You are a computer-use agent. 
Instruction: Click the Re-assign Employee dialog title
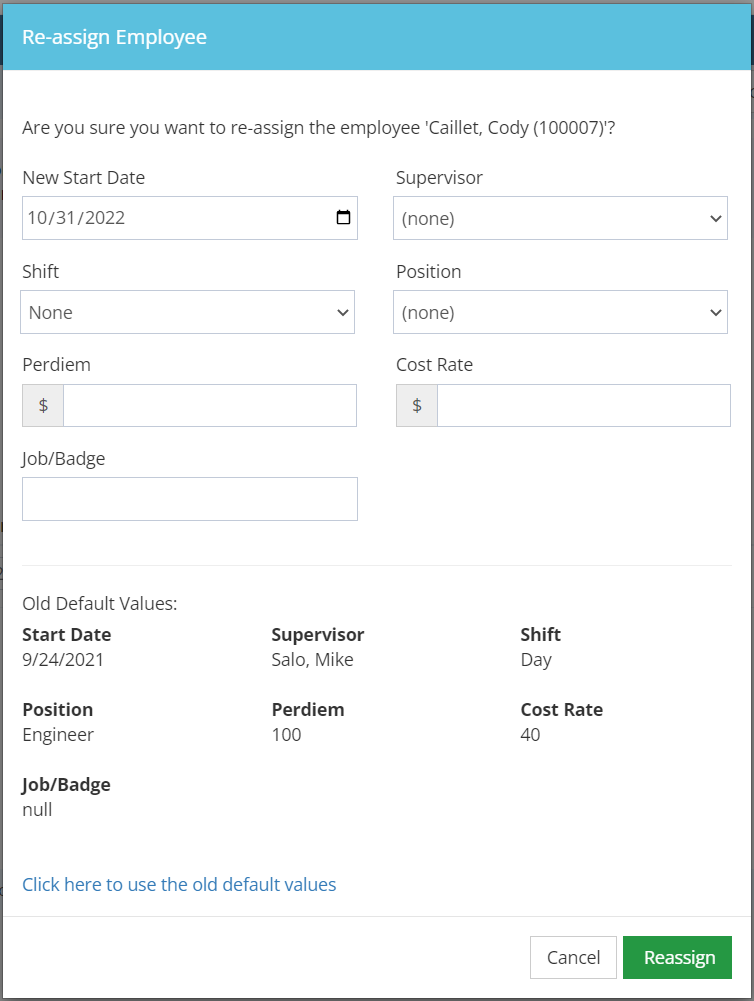tap(115, 38)
